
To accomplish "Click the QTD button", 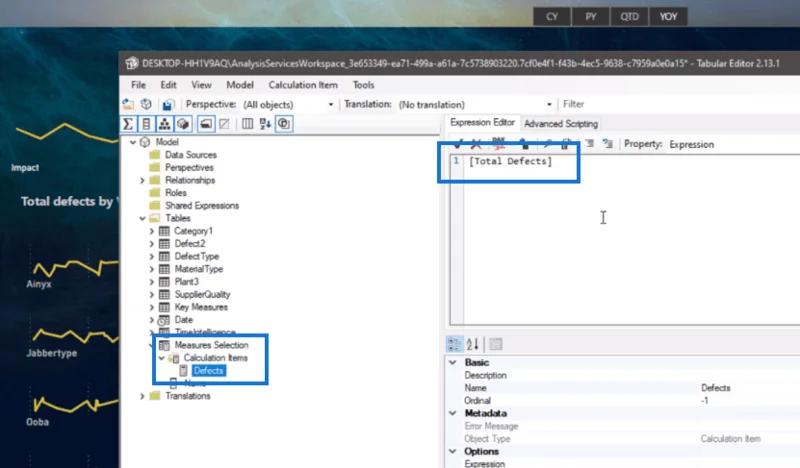I will pyautogui.click(x=630, y=17).
